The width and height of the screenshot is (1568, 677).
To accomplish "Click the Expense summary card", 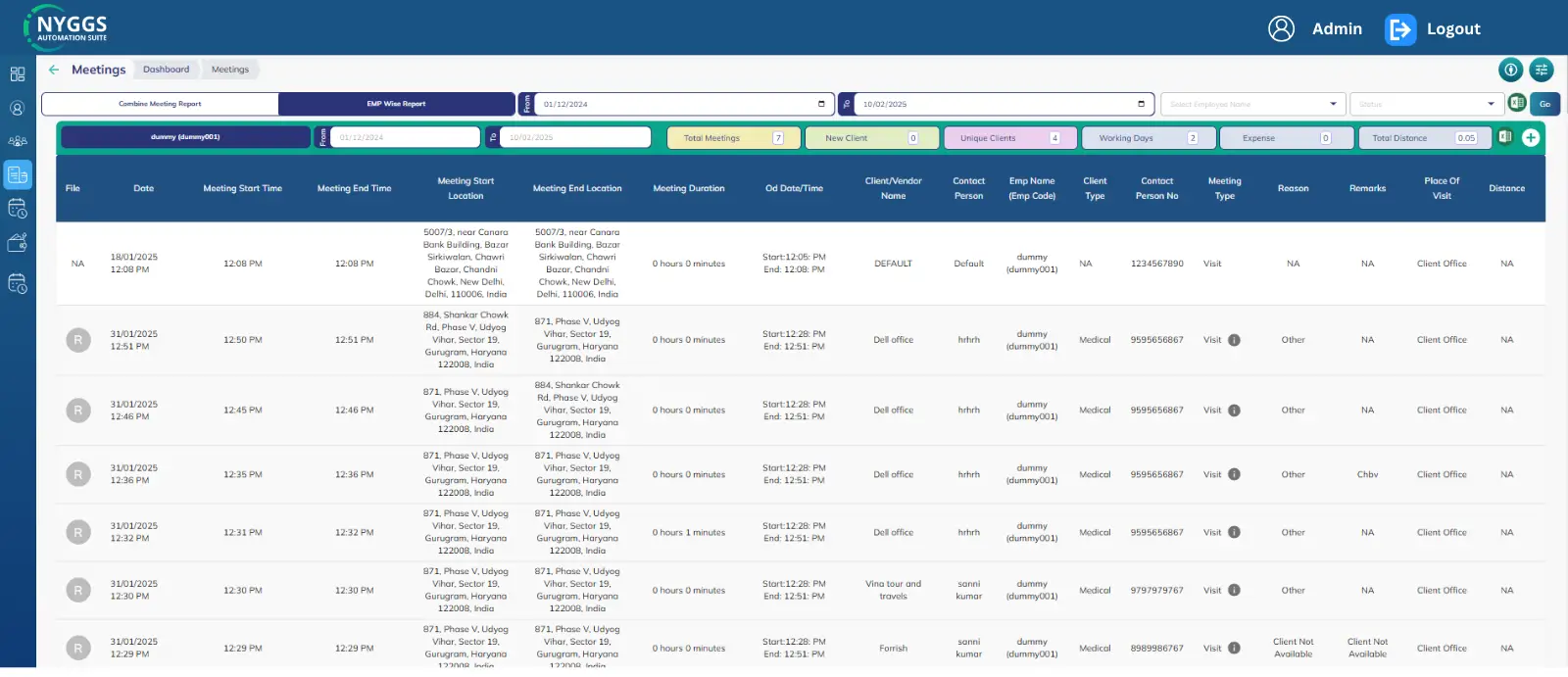I will pos(1287,138).
